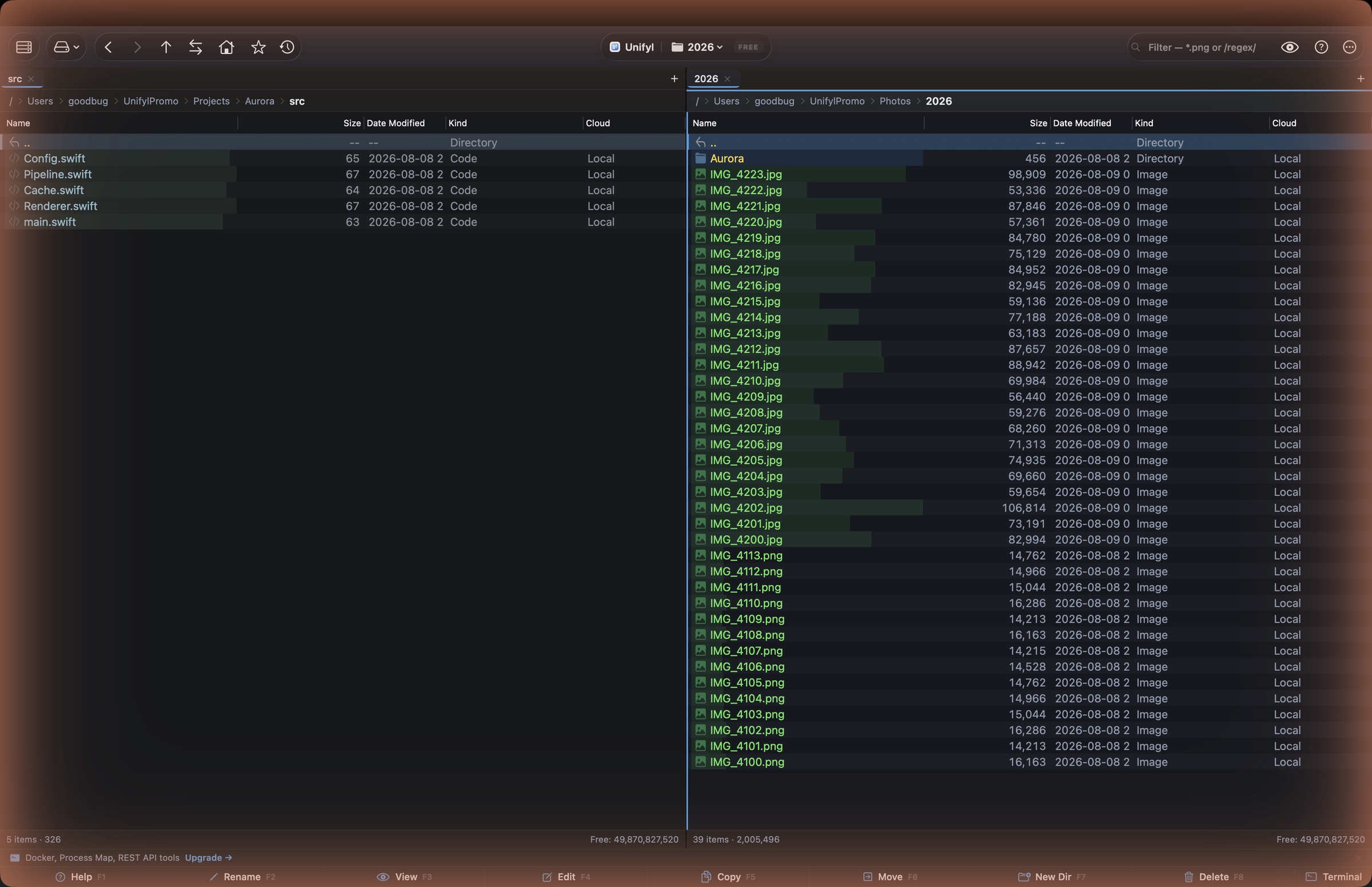Click the Move F6 button
1372x887 pixels.
pyautogui.click(x=890, y=877)
